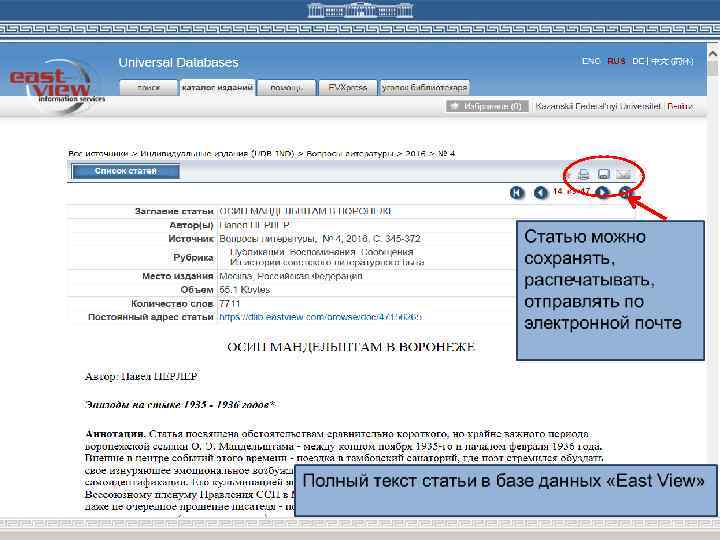Viewport: 720px width, 540px height.
Task: Click the 2016 breadcrumb
Action: 416,153
